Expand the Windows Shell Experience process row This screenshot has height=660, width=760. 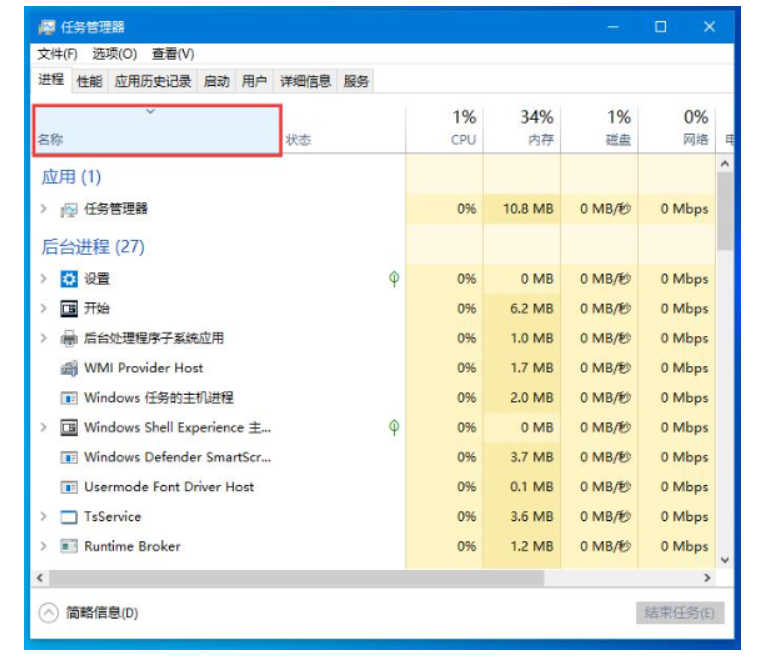pyautogui.click(x=43, y=428)
